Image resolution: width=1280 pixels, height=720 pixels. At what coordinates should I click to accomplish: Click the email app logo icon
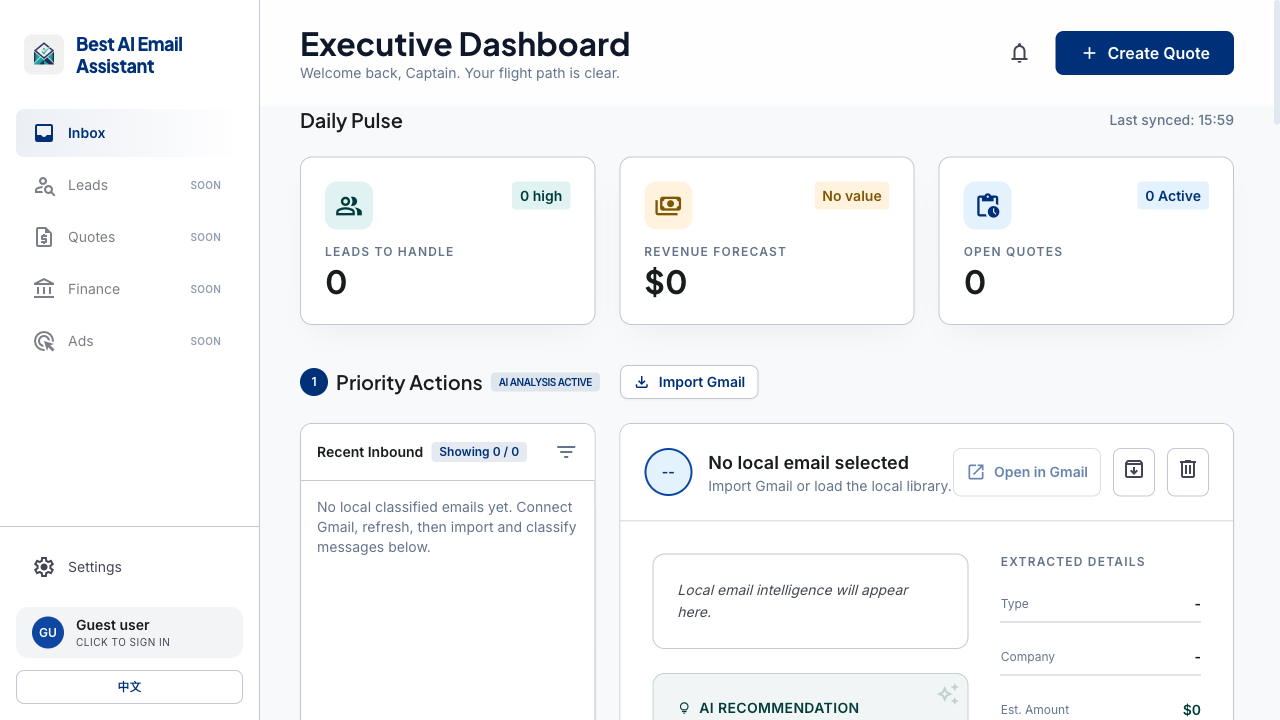44,54
